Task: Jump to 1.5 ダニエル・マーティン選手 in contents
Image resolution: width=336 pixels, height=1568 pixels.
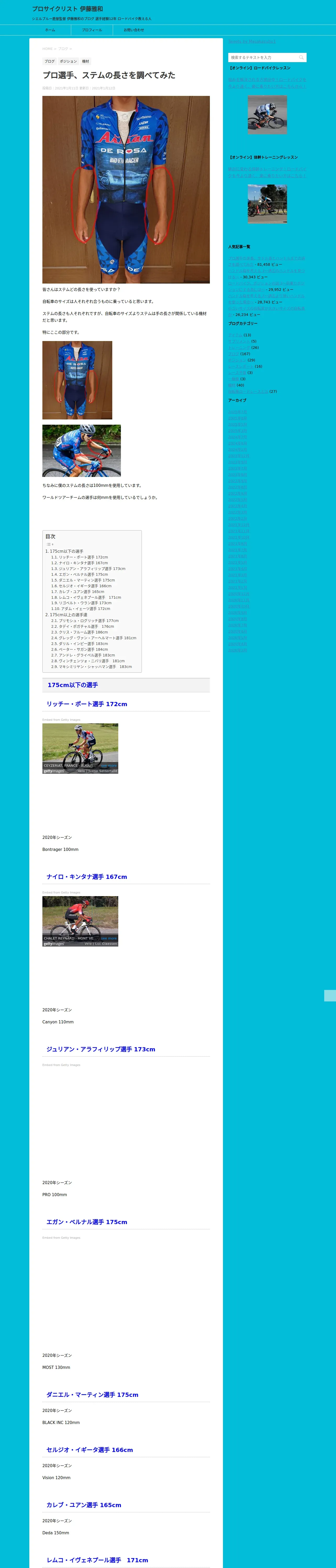Action: pos(83,580)
